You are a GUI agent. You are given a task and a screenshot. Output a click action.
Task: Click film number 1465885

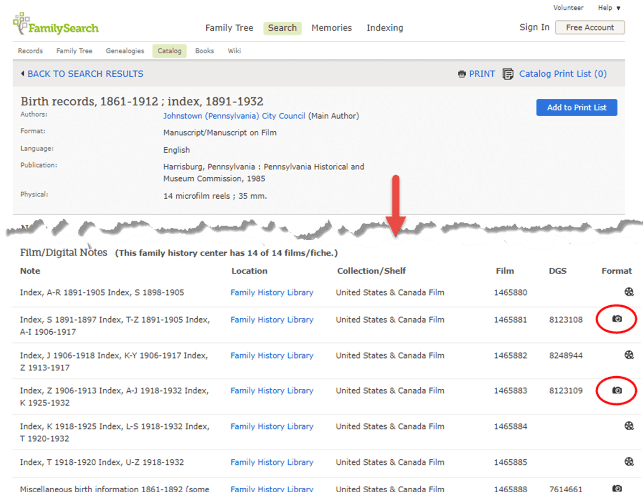click(x=511, y=462)
